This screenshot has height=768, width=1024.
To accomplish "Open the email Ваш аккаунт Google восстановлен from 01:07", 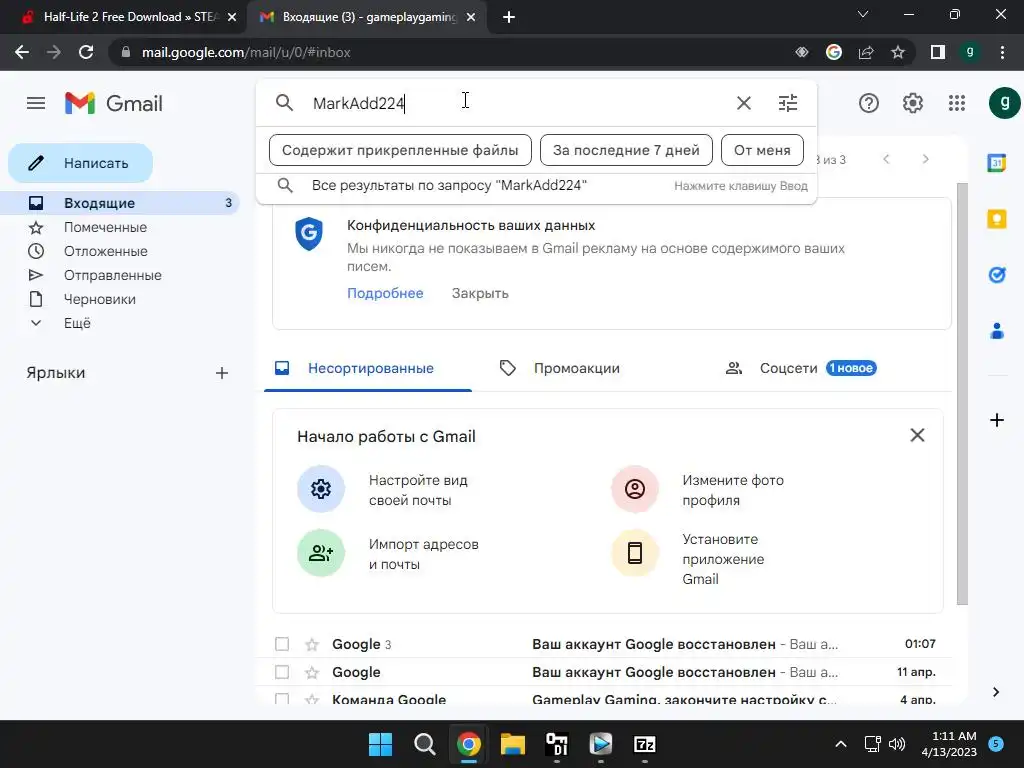I will click(654, 645).
